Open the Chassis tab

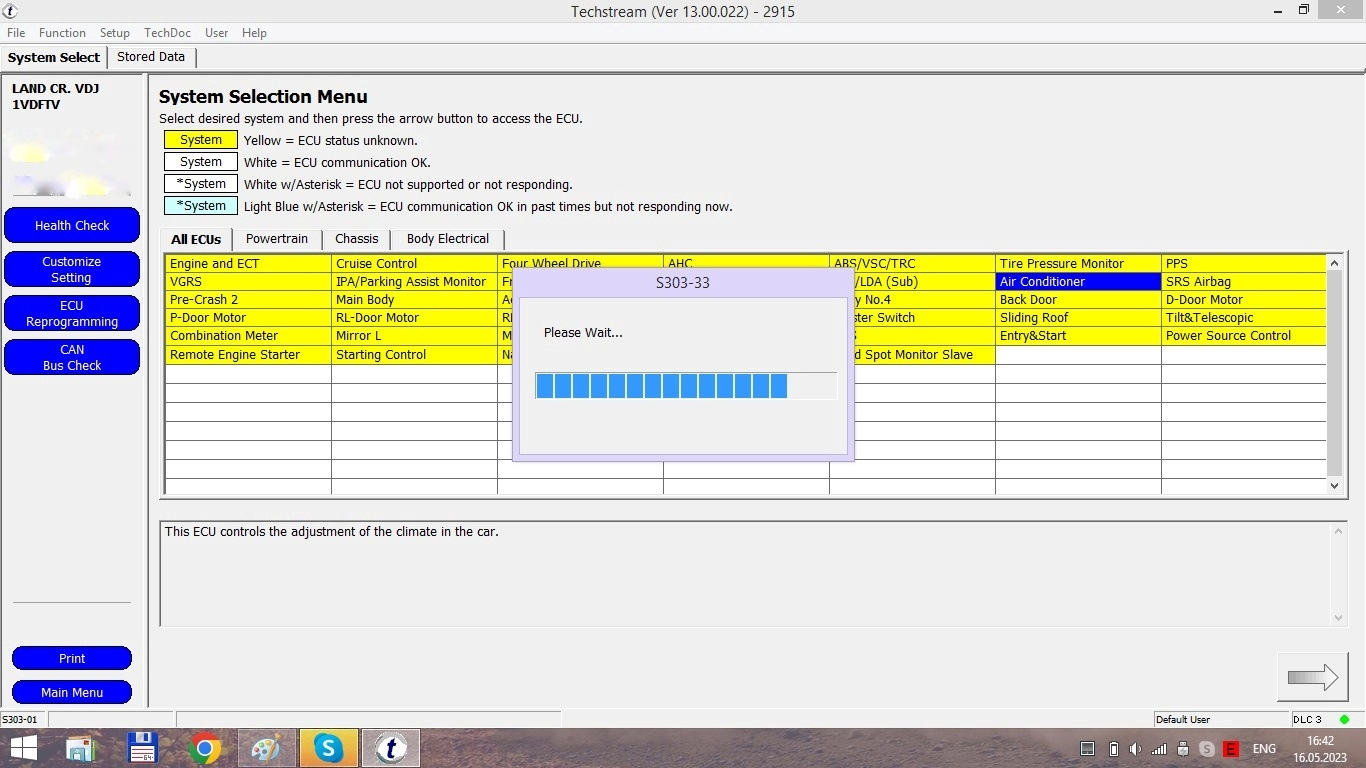click(x=357, y=239)
